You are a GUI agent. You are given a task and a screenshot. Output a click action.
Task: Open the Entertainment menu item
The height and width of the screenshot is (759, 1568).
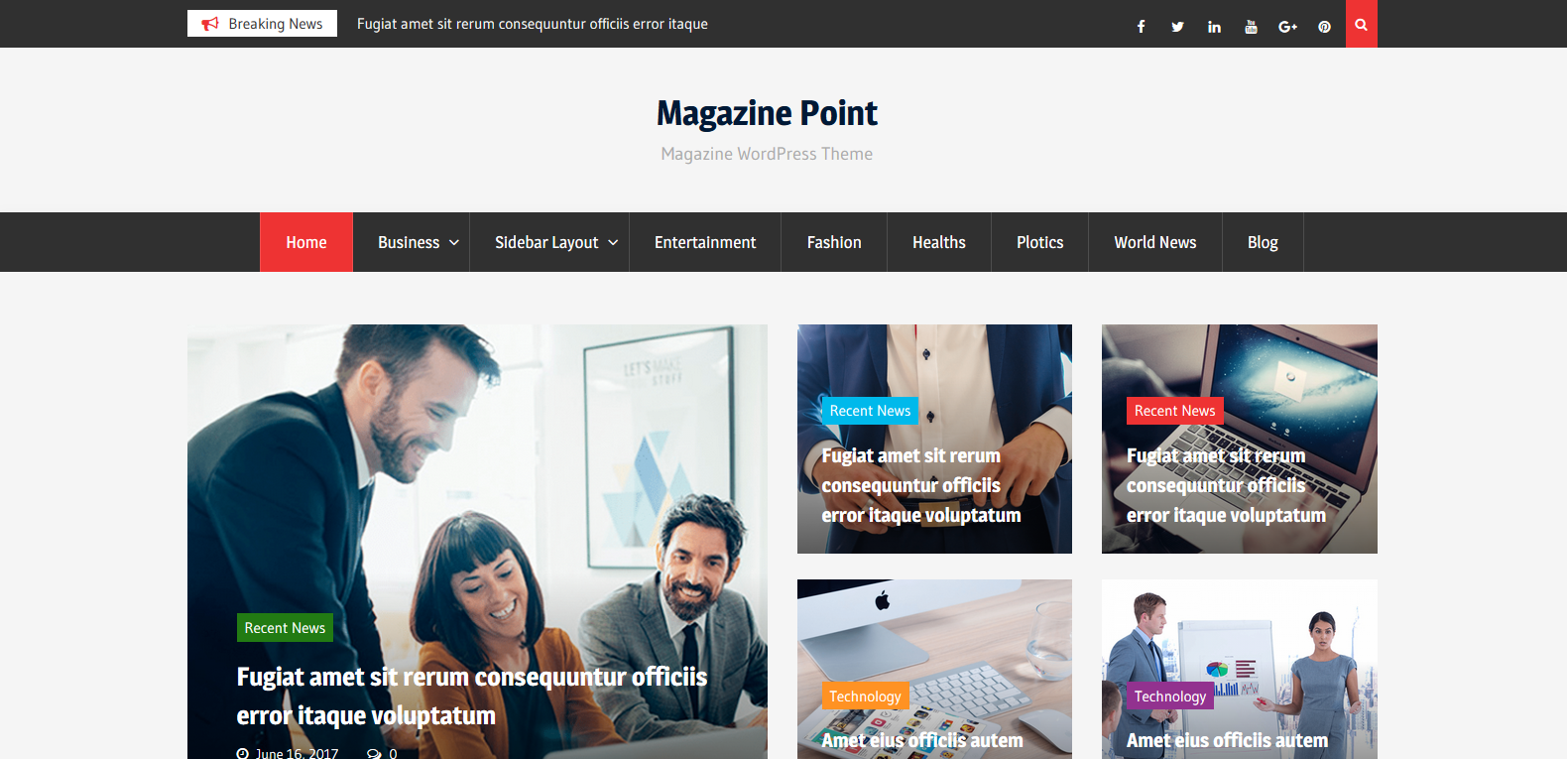705,242
